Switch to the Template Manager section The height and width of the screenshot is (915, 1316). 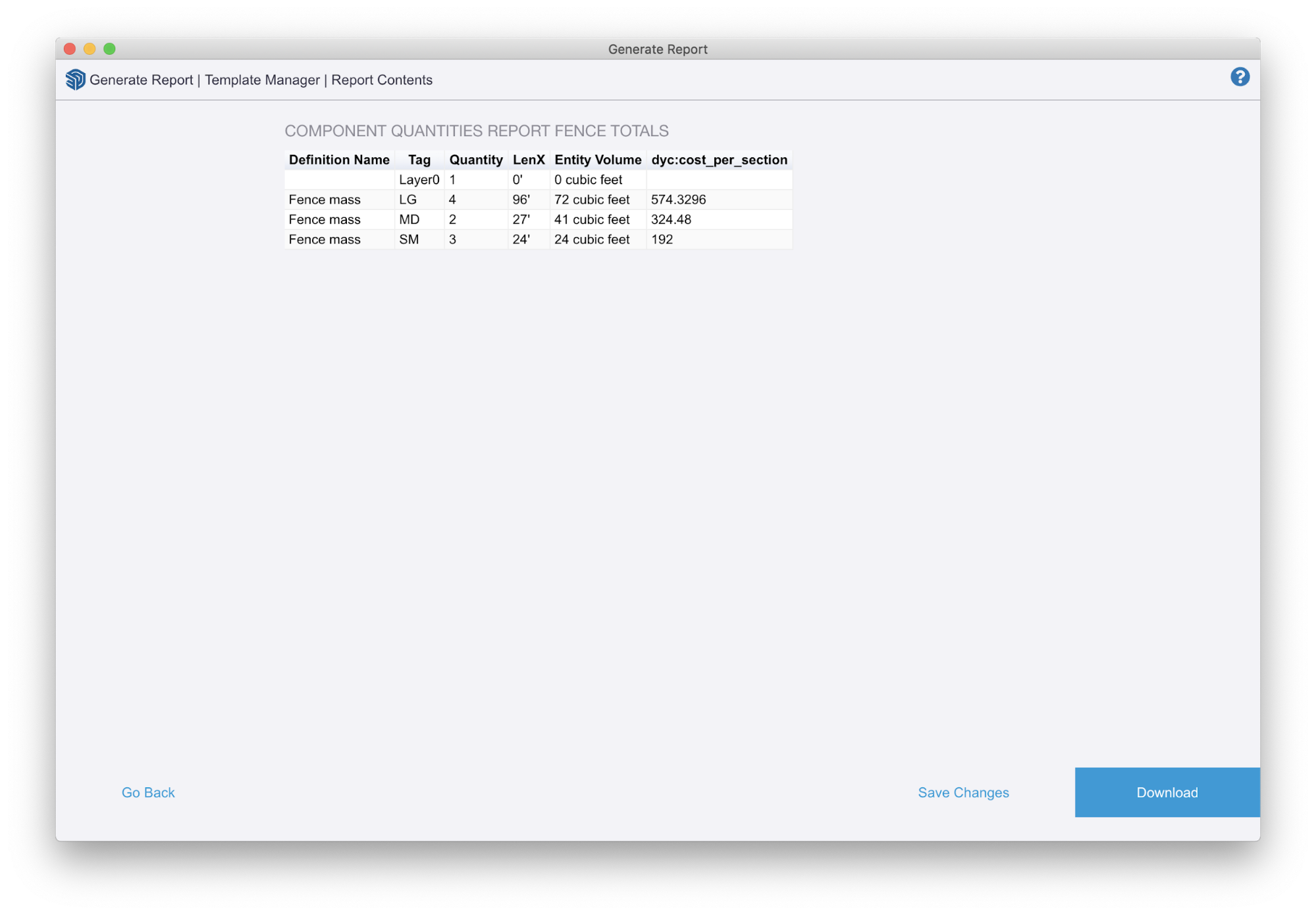[x=262, y=80]
